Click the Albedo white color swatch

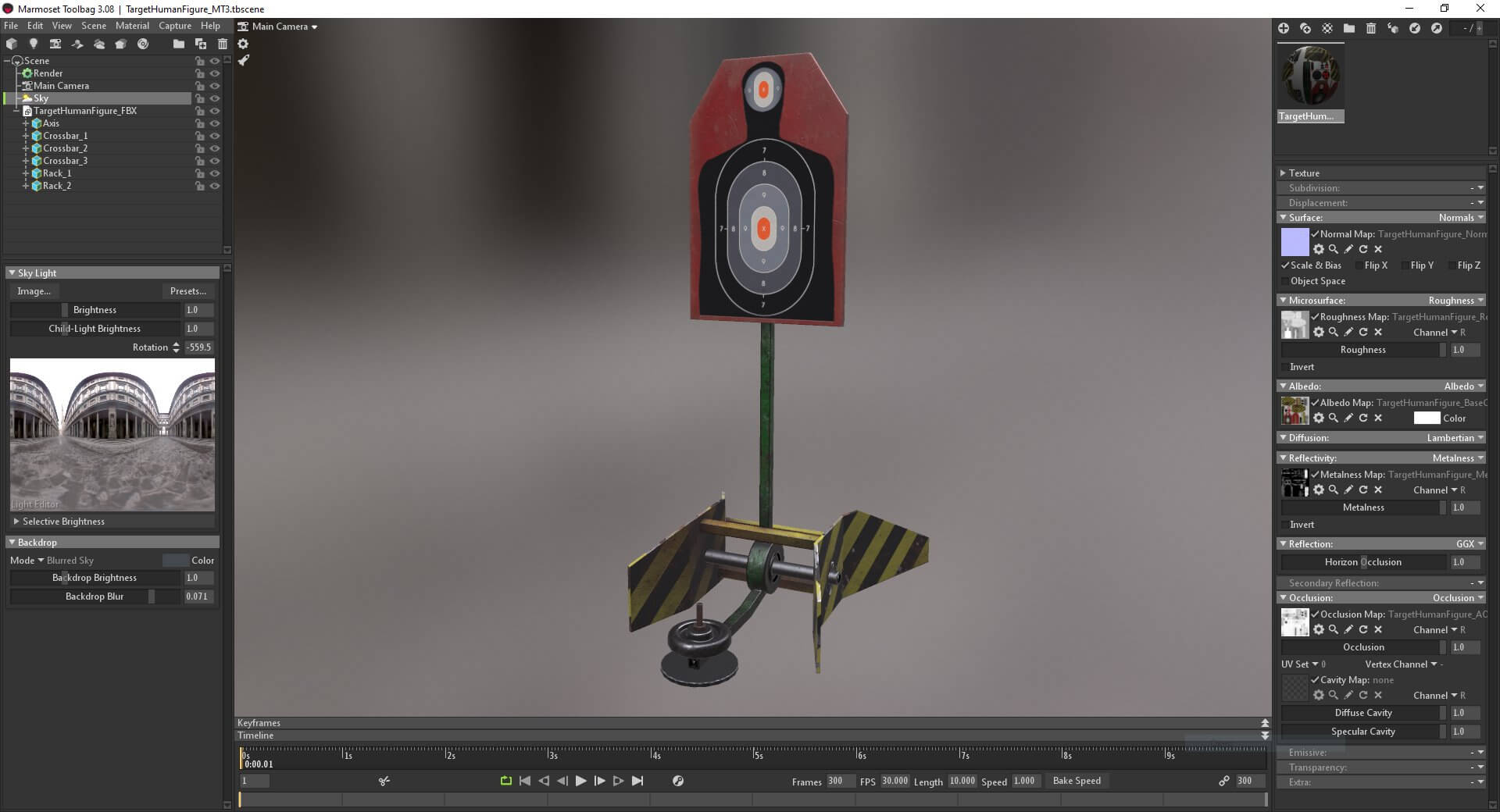pyautogui.click(x=1426, y=418)
